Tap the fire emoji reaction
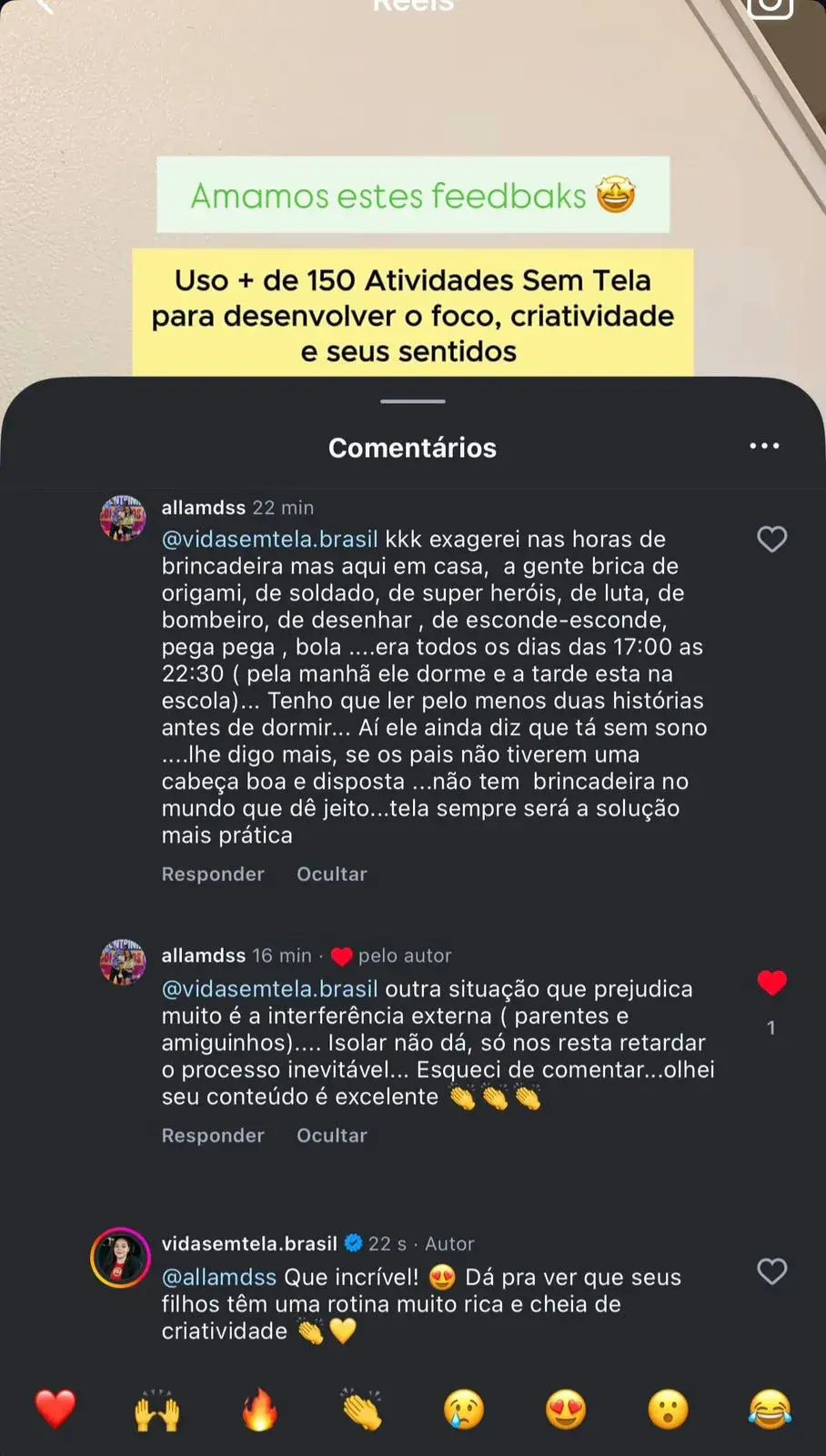This screenshot has width=826, height=1456. point(259,1410)
